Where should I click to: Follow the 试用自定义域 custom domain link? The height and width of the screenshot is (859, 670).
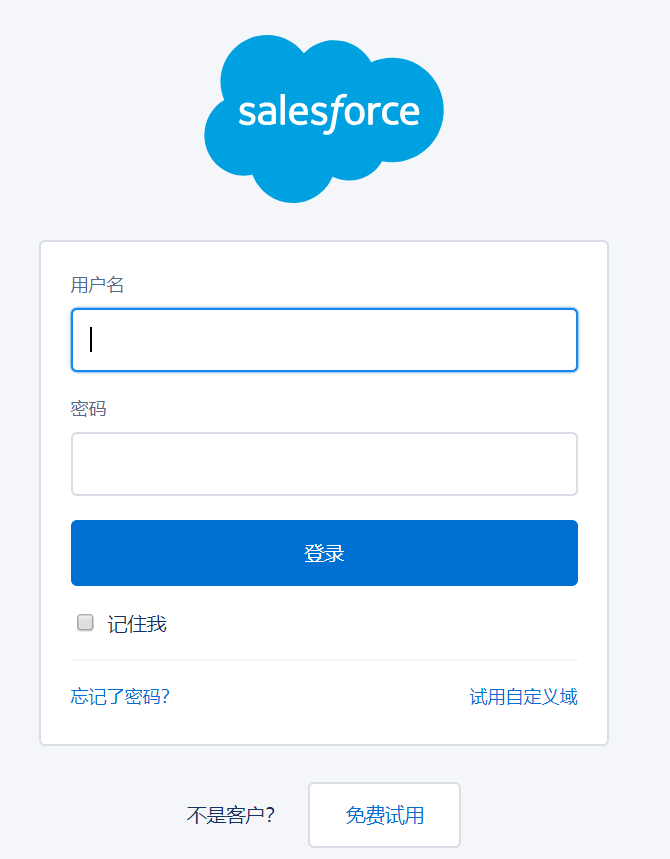[523, 697]
